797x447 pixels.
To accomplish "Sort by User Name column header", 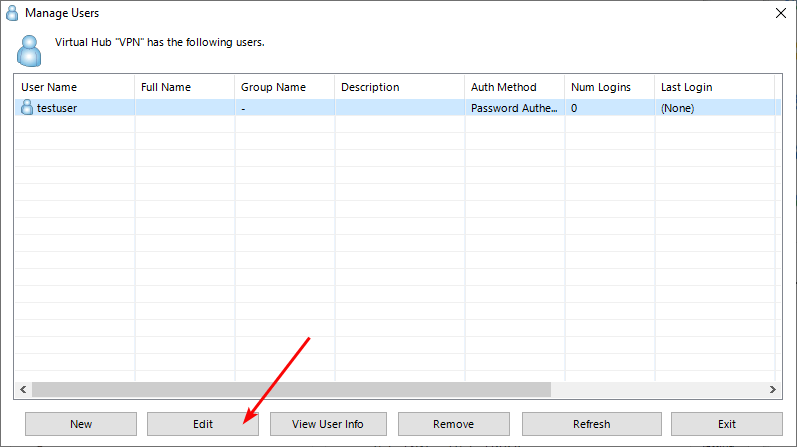I will pyautogui.click(x=74, y=87).
